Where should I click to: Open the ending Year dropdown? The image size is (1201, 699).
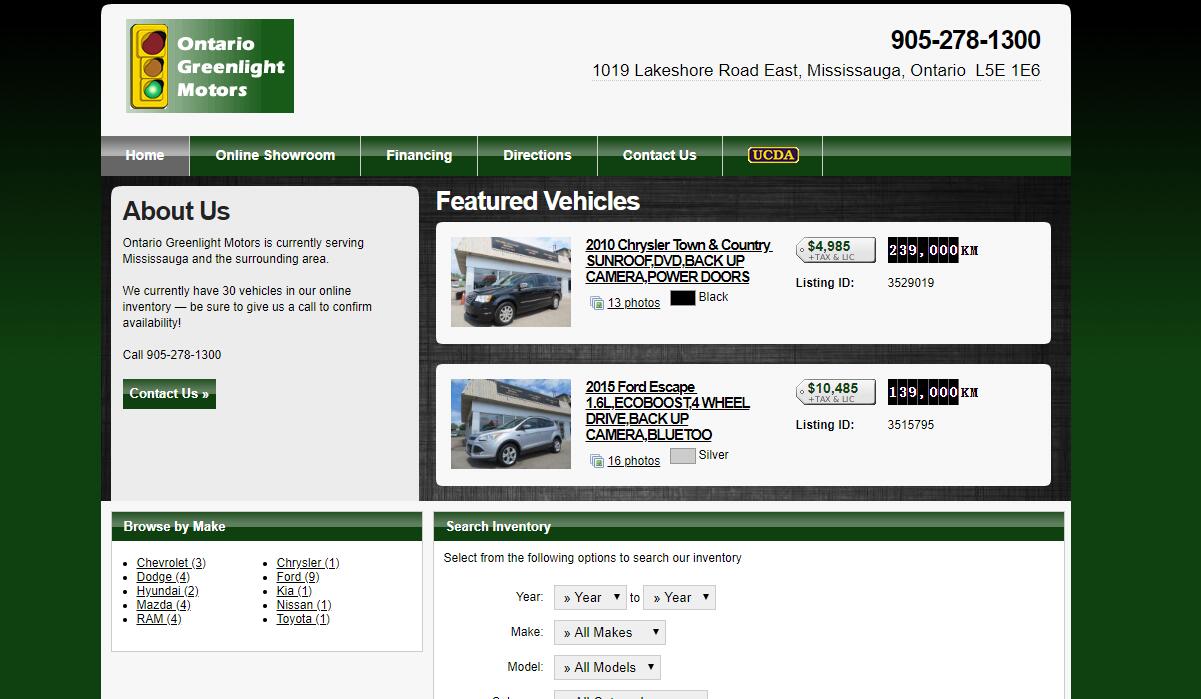click(x=680, y=598)
